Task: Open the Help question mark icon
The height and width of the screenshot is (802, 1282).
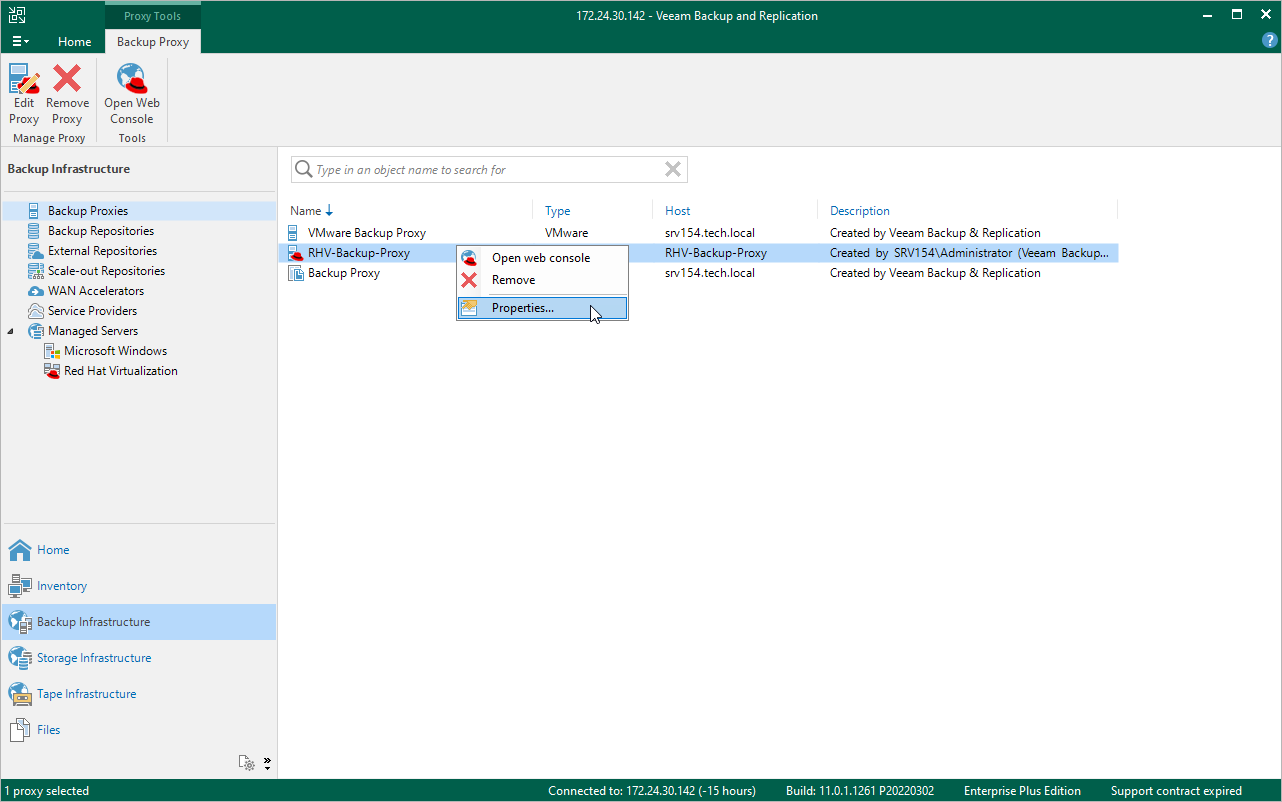Action: tap(1270, 40)
